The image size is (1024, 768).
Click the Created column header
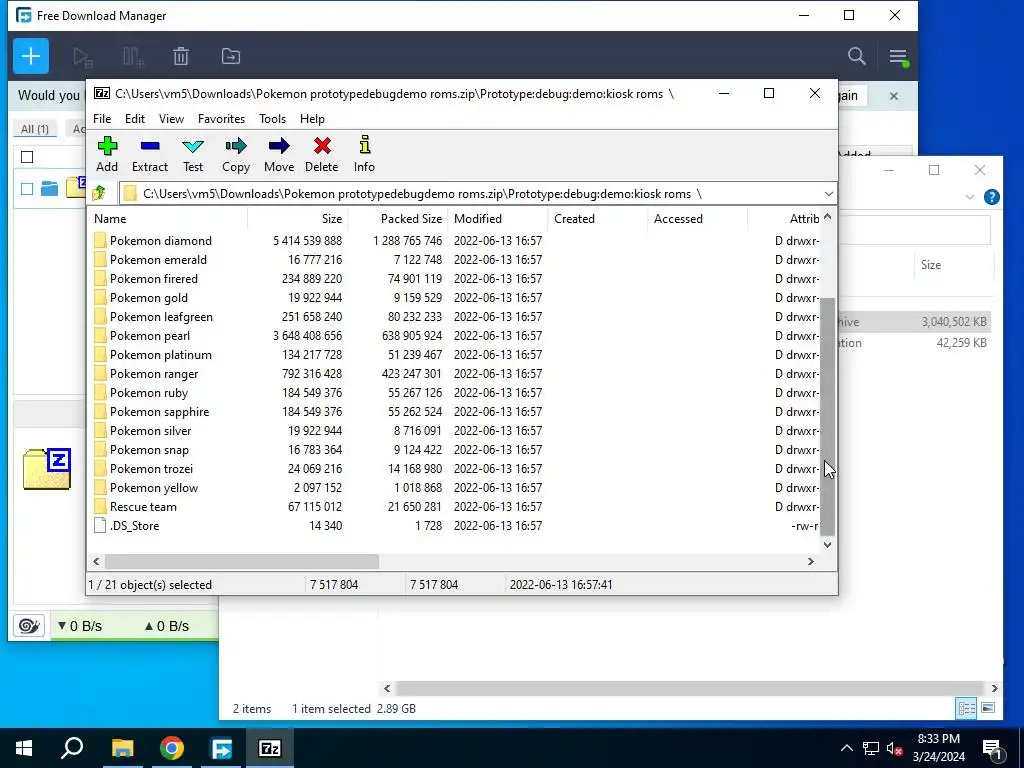coord(598,219)
